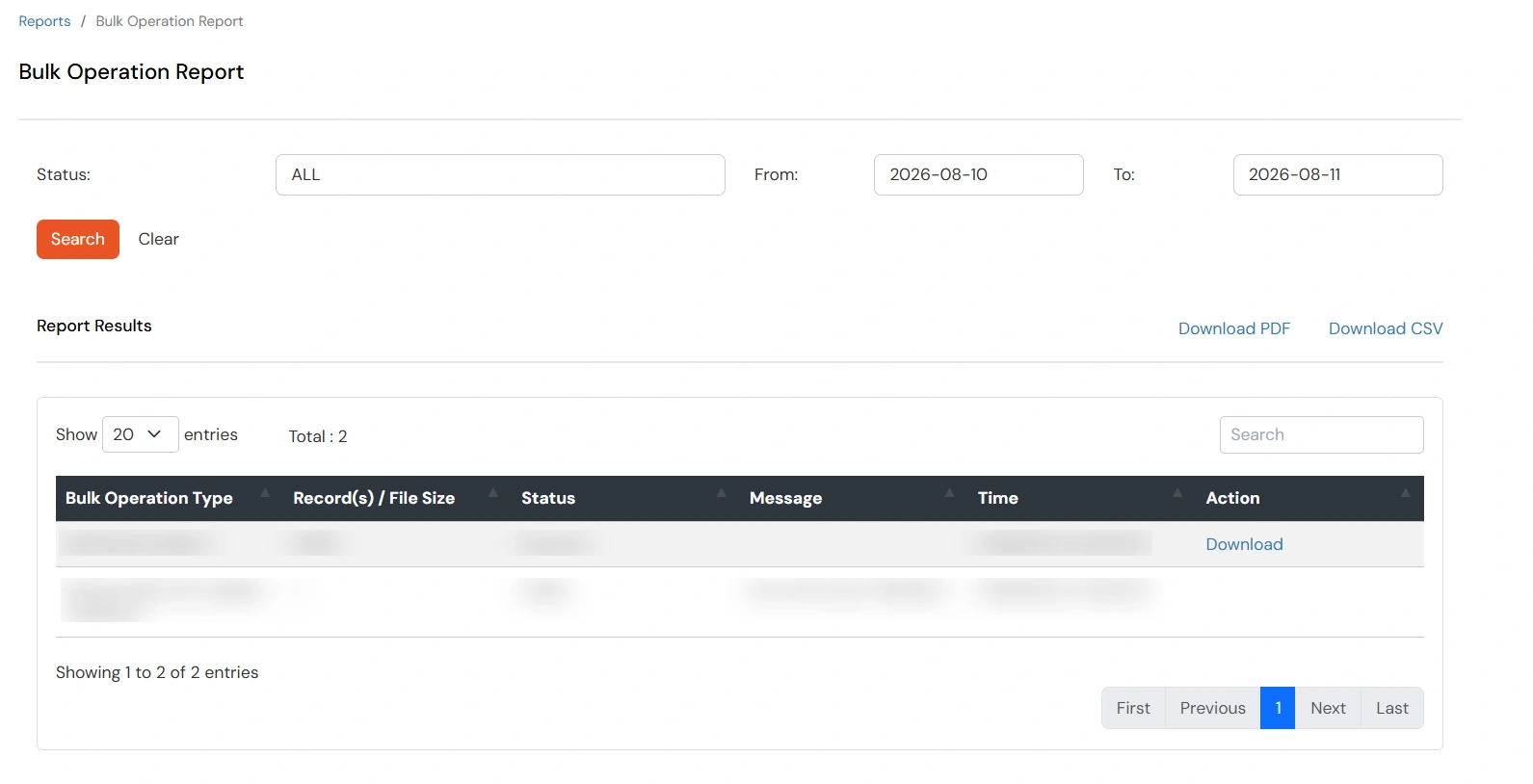Download the report as CSV
This screenshot has height=784, width=1533.
(x=1386, y=328)
